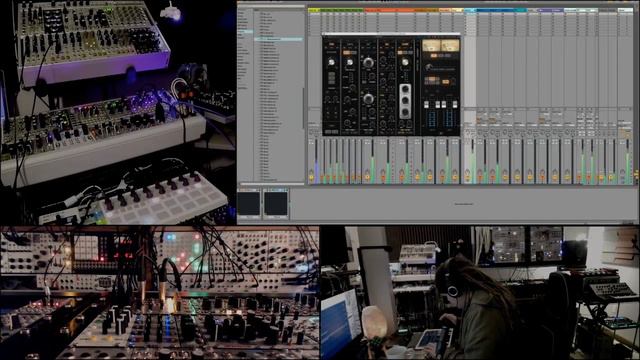640x360 pixels.
Task: Open the left black device thumbnail
Action: [249, 203]
